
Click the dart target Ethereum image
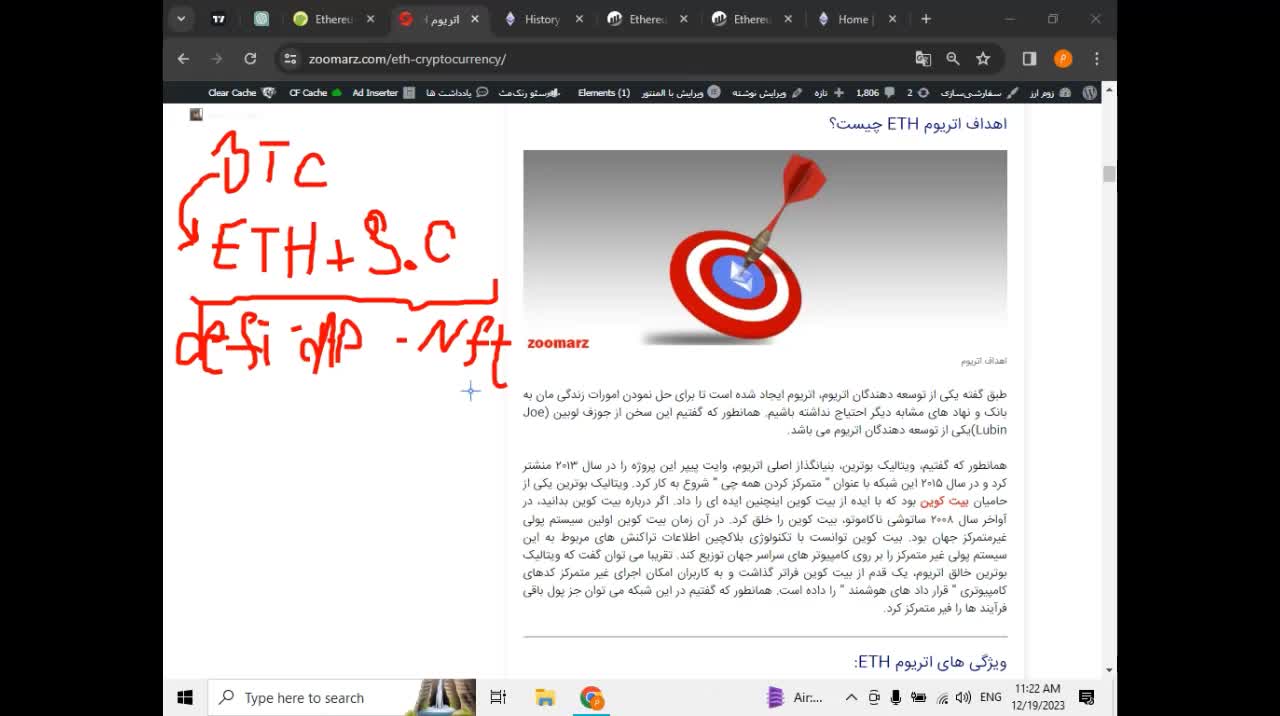point(765,248)
